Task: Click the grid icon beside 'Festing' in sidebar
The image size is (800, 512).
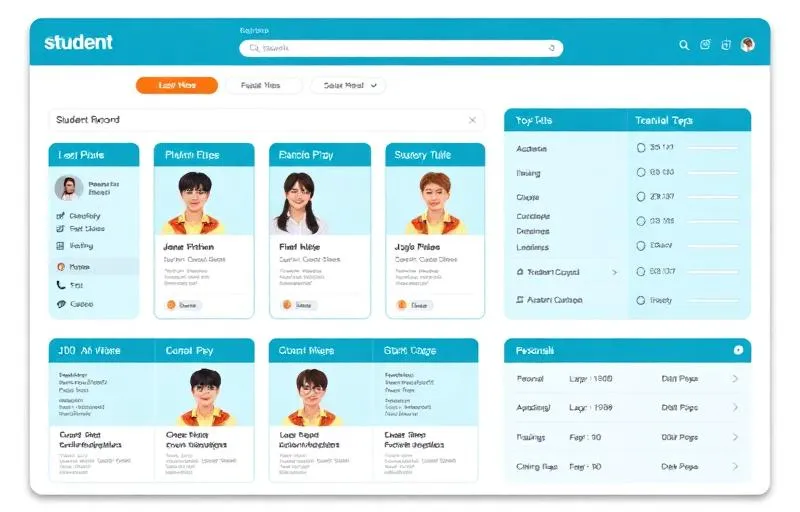Action: pyautogui.click(x=60, y=246)
